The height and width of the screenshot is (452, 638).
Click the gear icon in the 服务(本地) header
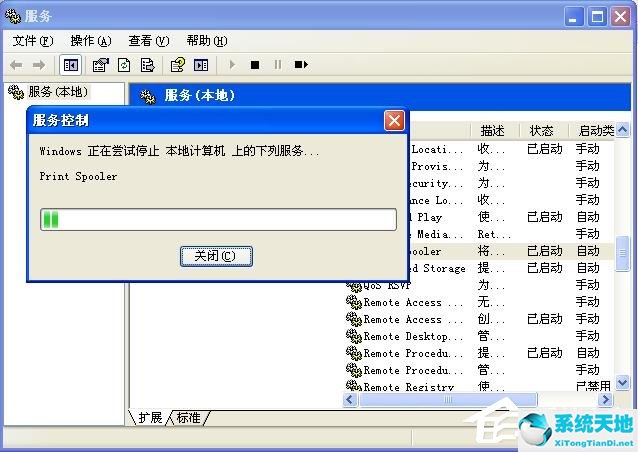(148, 96)
